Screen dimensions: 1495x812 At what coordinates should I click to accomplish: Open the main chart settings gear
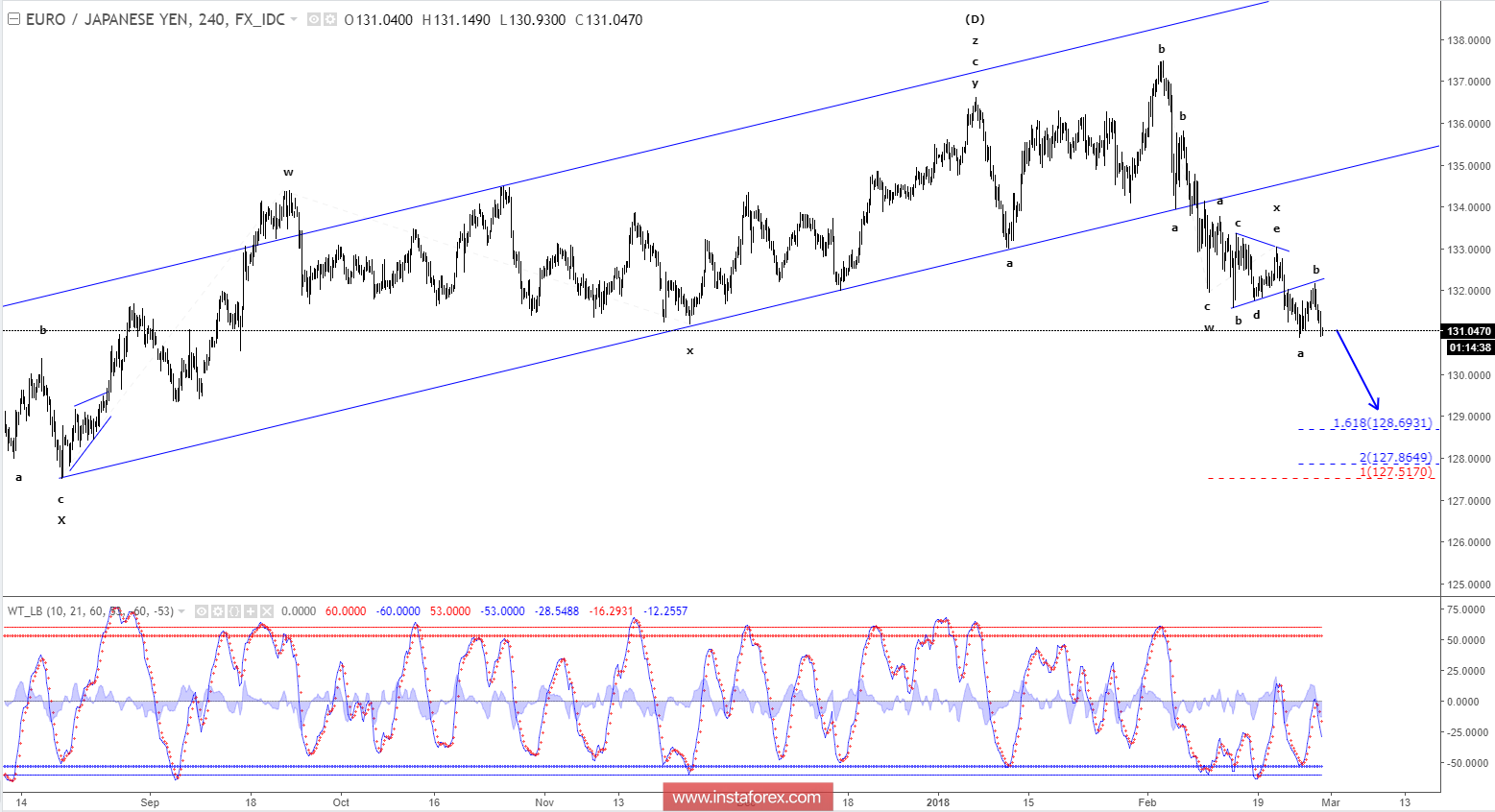[x=330, y=19]
